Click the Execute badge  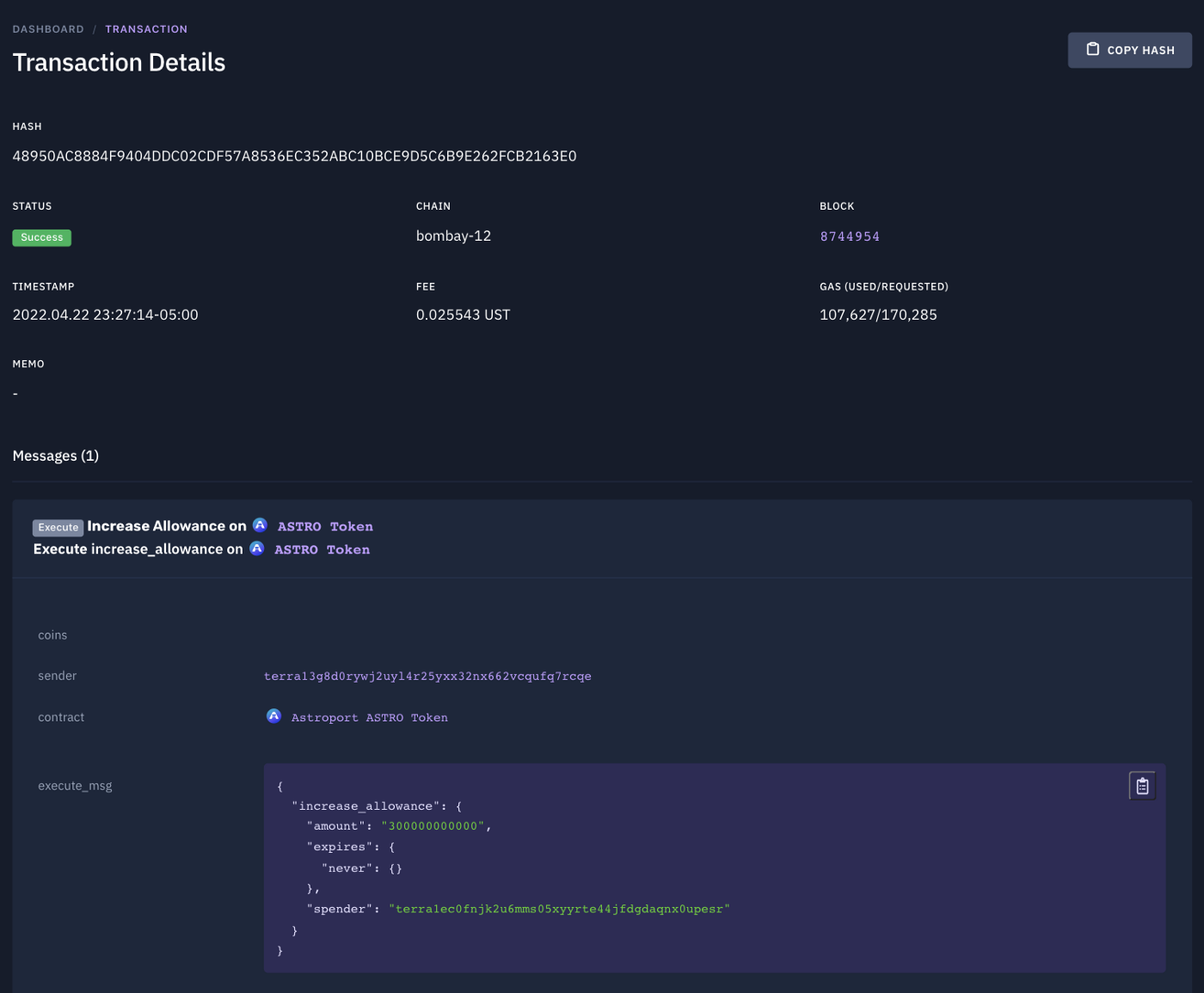(58, 527)
